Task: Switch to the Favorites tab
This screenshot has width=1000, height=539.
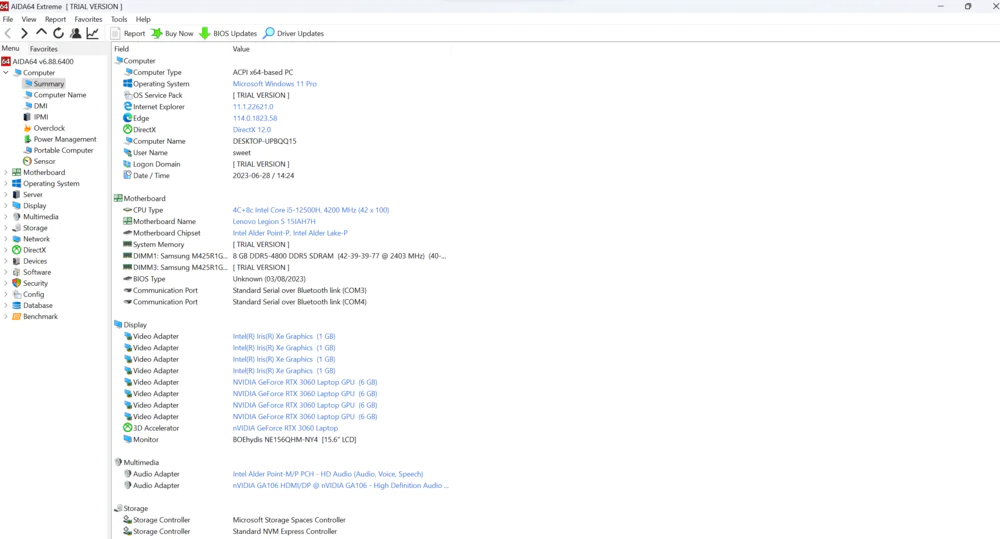Action: click(x=43, y=49)
